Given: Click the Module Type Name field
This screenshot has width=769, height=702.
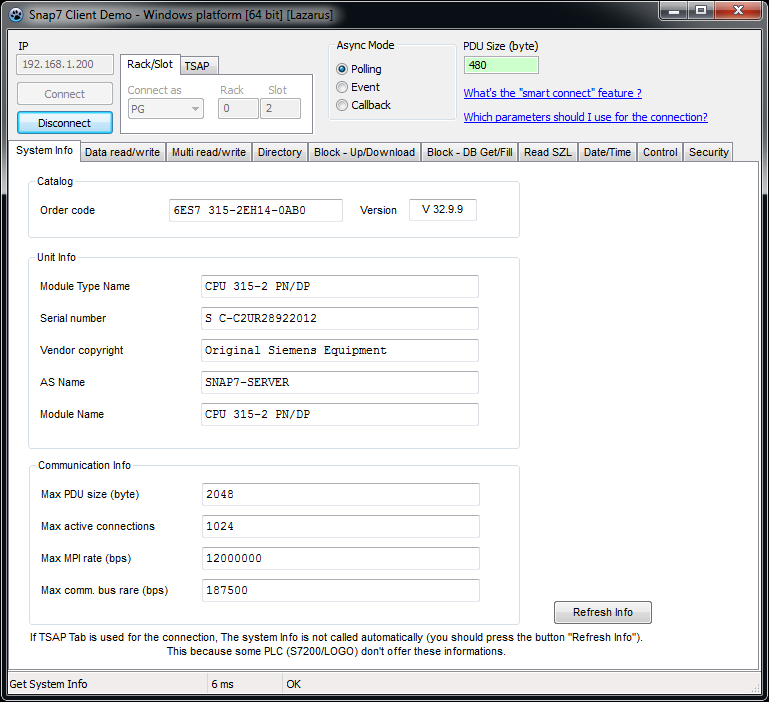Looking at the screenshot, I should (x=339, y=286).
